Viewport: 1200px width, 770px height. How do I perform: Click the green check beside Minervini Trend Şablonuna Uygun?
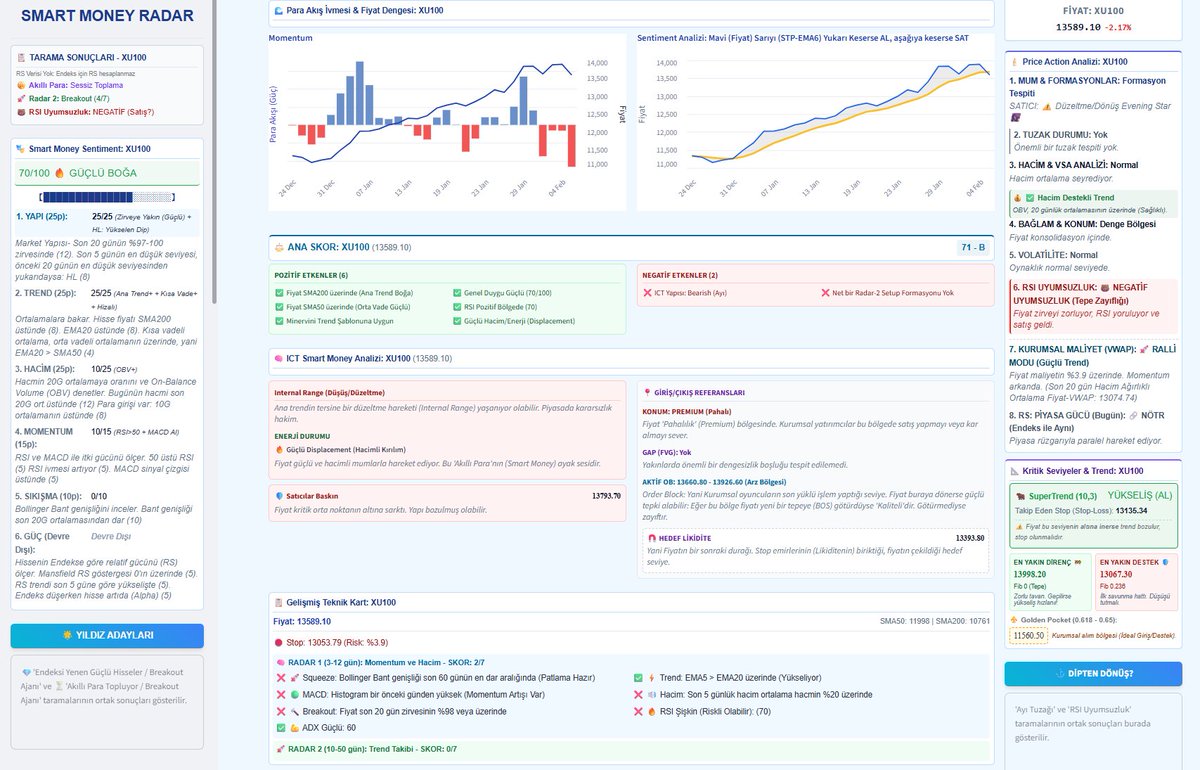point(279,321)
